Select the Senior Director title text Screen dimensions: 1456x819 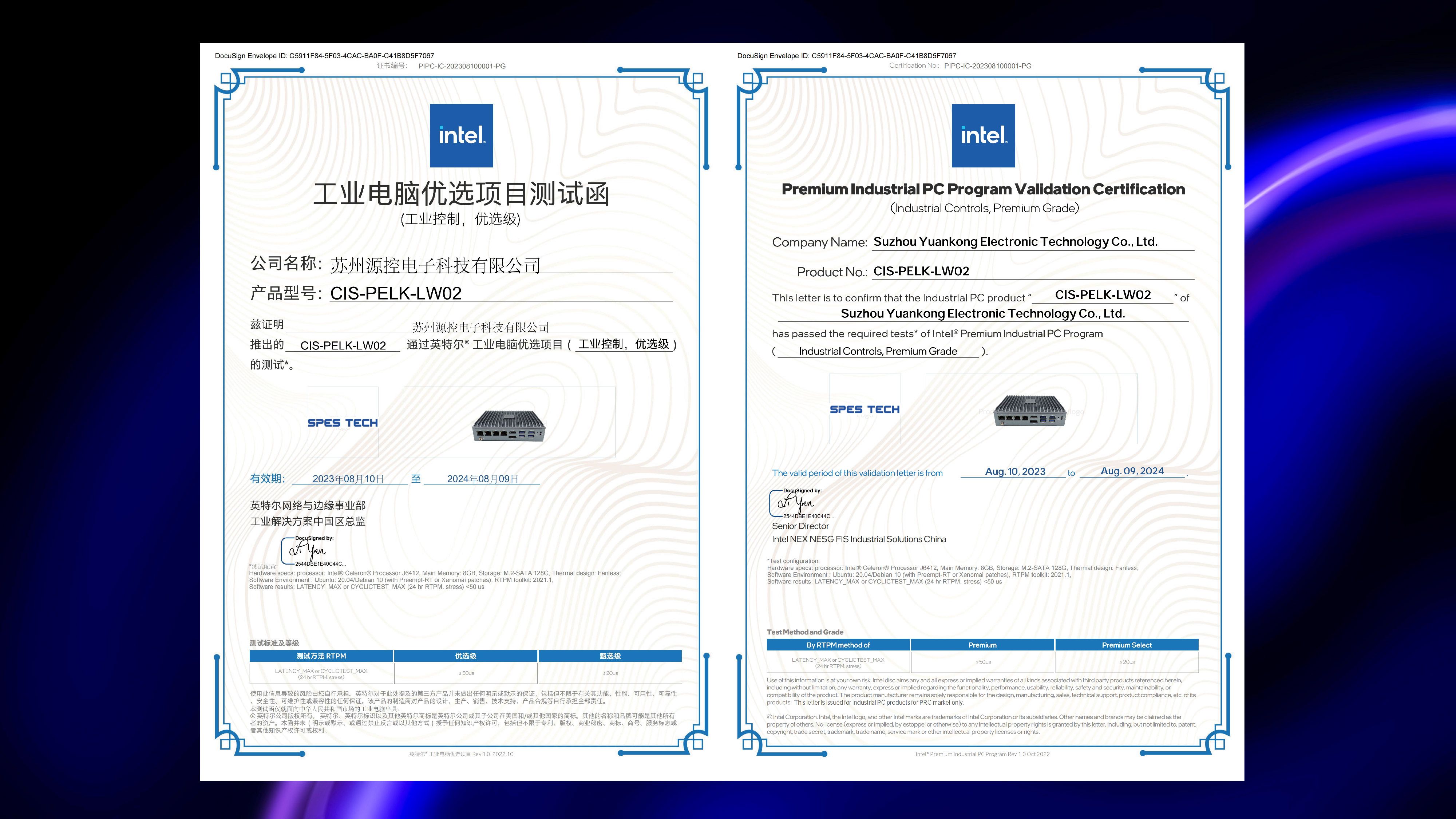tap(800, 526)
